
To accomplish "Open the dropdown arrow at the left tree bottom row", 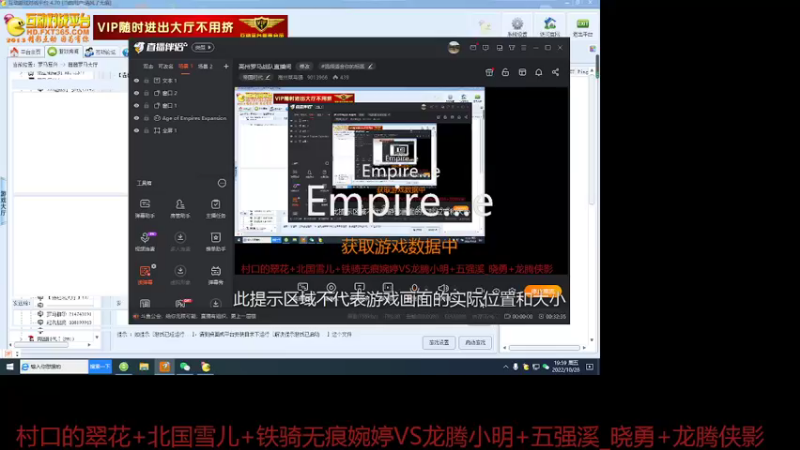I will tap(97, 338).
